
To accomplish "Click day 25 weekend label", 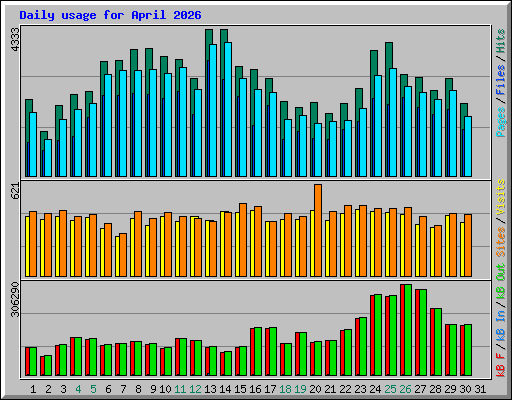I will [x=390, y=389].
